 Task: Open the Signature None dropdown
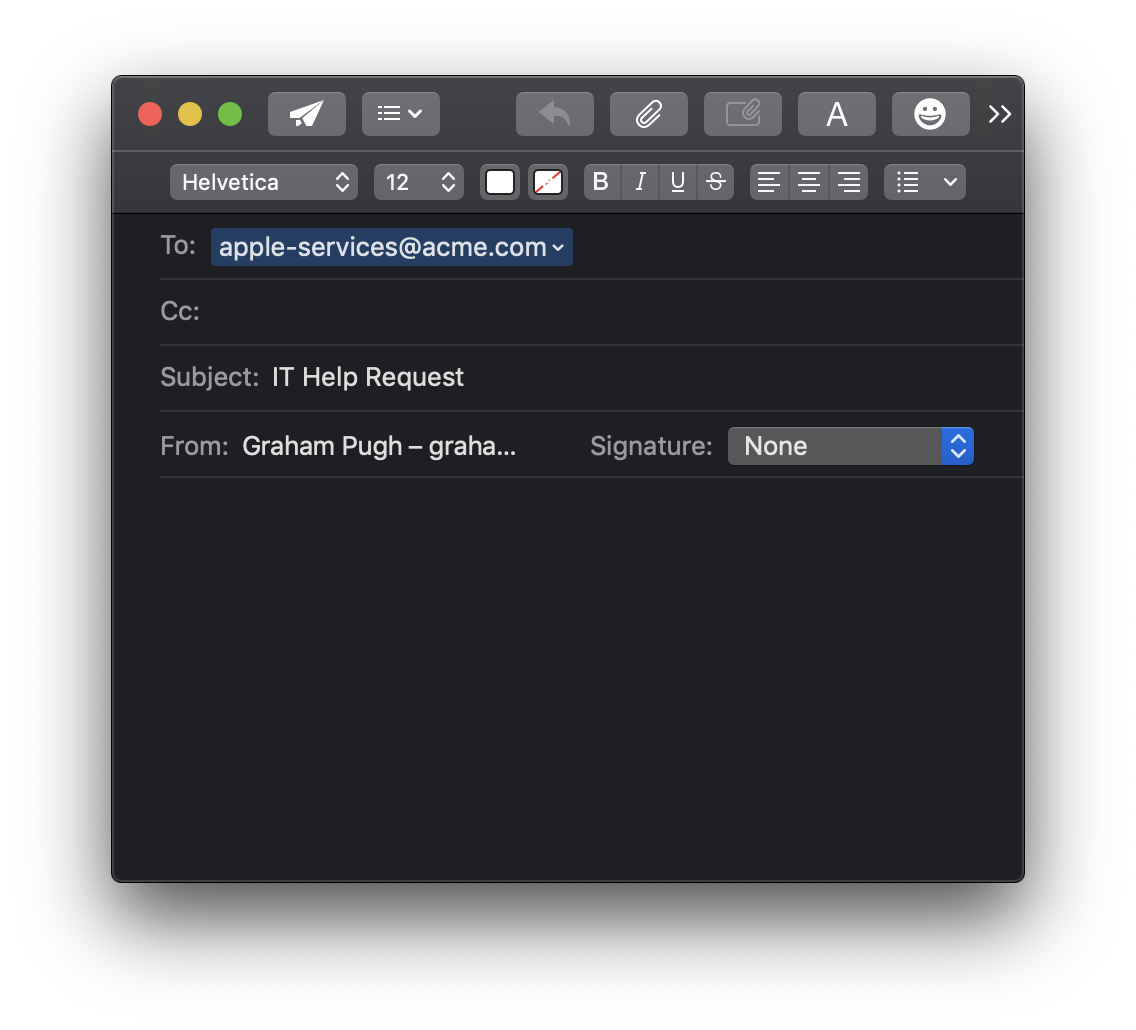tap(851, 446)
